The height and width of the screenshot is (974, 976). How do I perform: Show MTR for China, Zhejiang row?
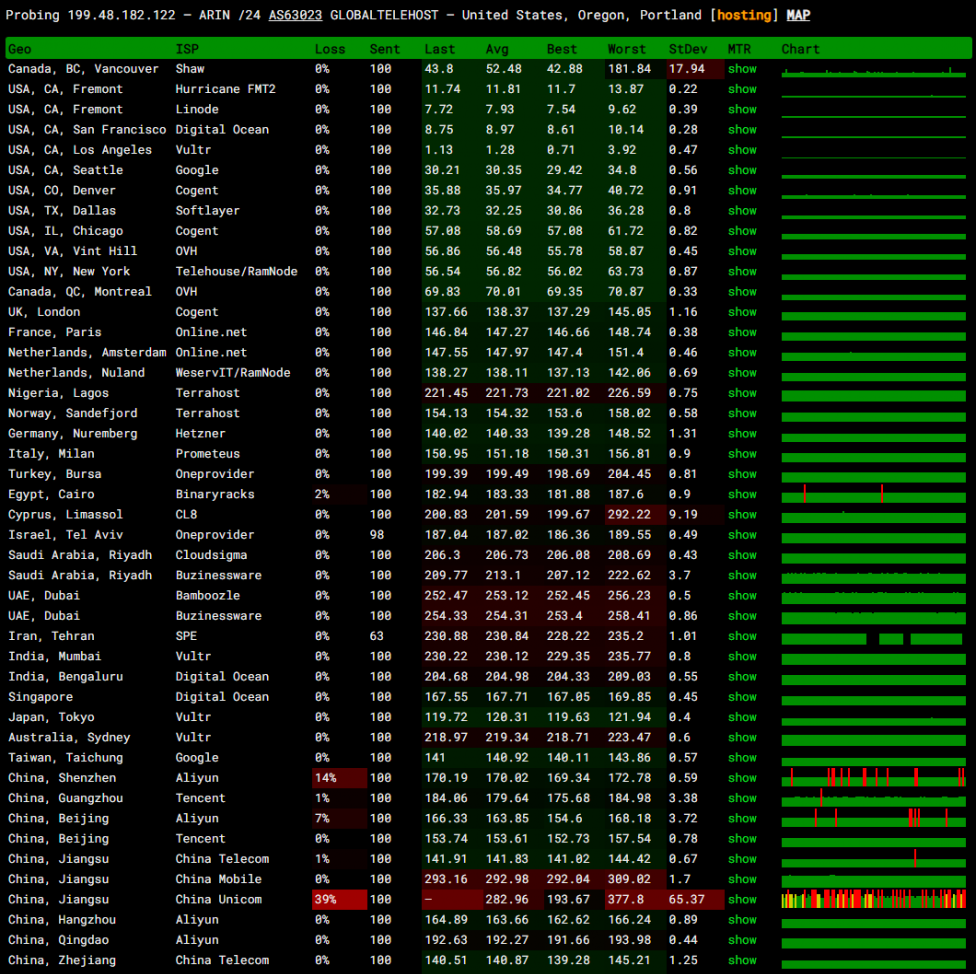pyautogui.click(x=742, y=961)
